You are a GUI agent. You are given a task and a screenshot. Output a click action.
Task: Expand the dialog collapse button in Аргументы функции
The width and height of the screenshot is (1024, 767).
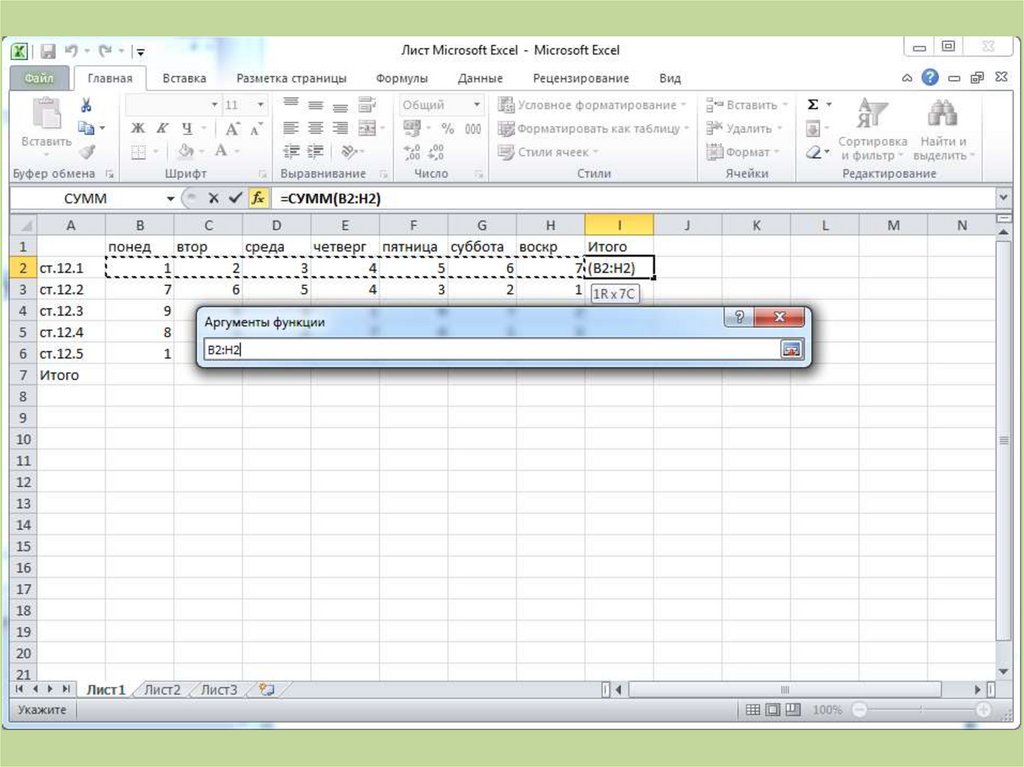pyautogui.click(x=792, y=350)
